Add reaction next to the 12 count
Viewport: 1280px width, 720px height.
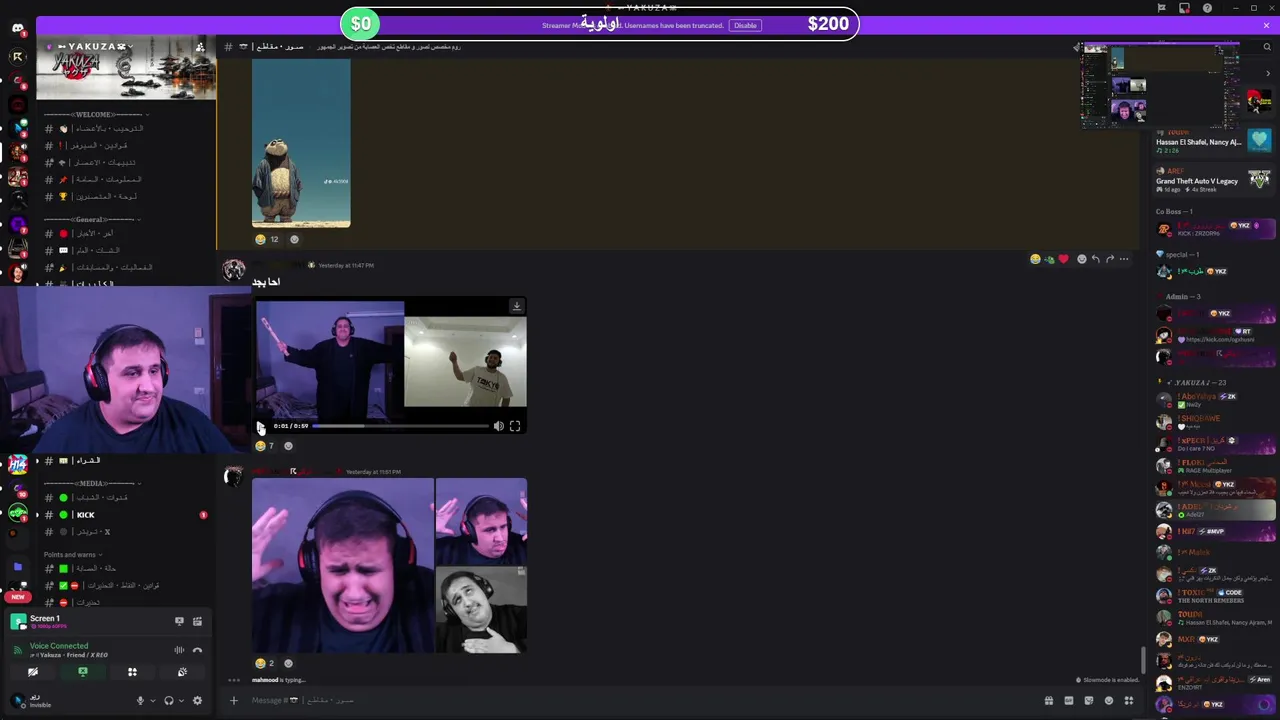(x=294, y=239)
